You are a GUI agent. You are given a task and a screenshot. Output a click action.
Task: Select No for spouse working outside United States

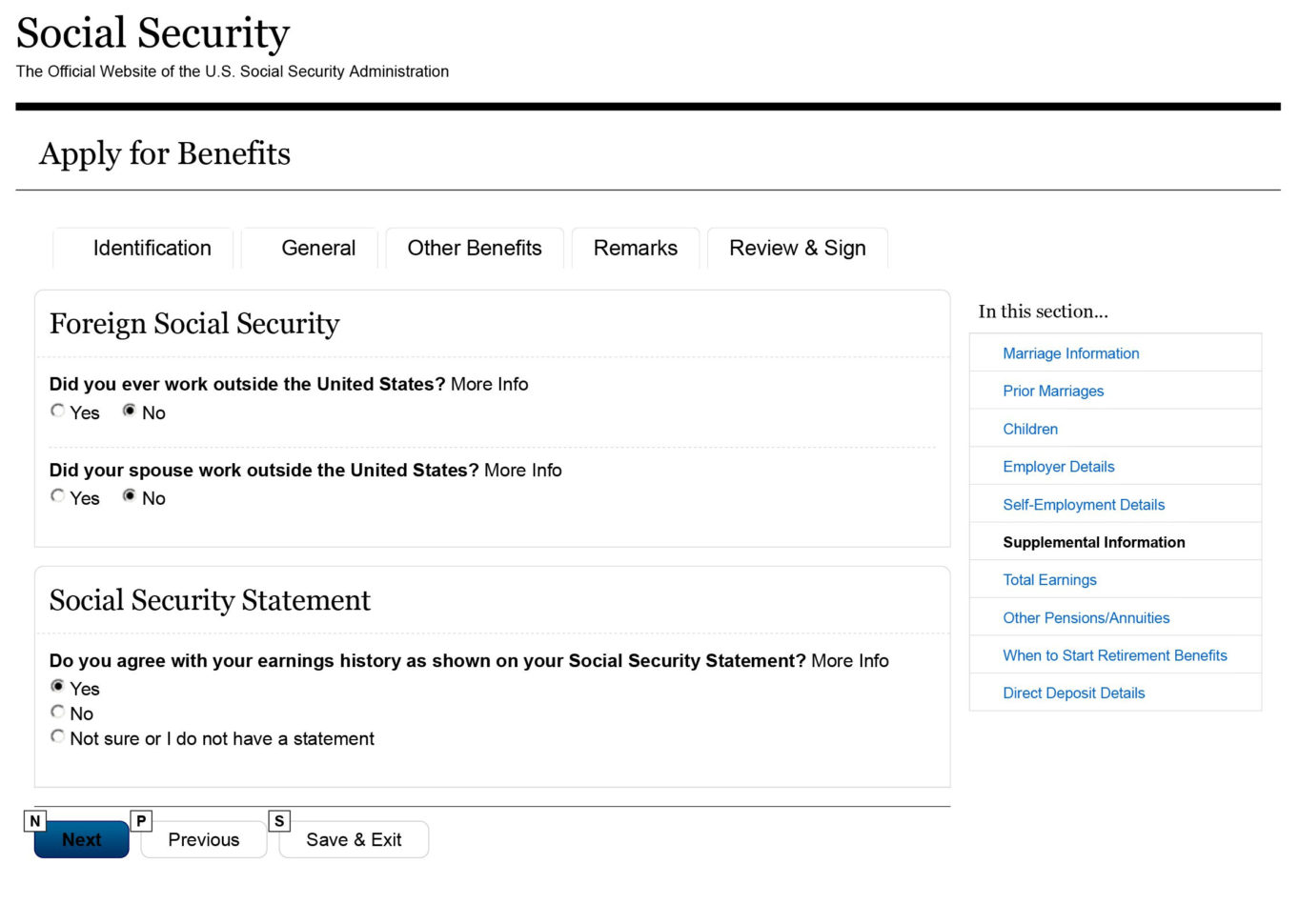pos(129,496)
